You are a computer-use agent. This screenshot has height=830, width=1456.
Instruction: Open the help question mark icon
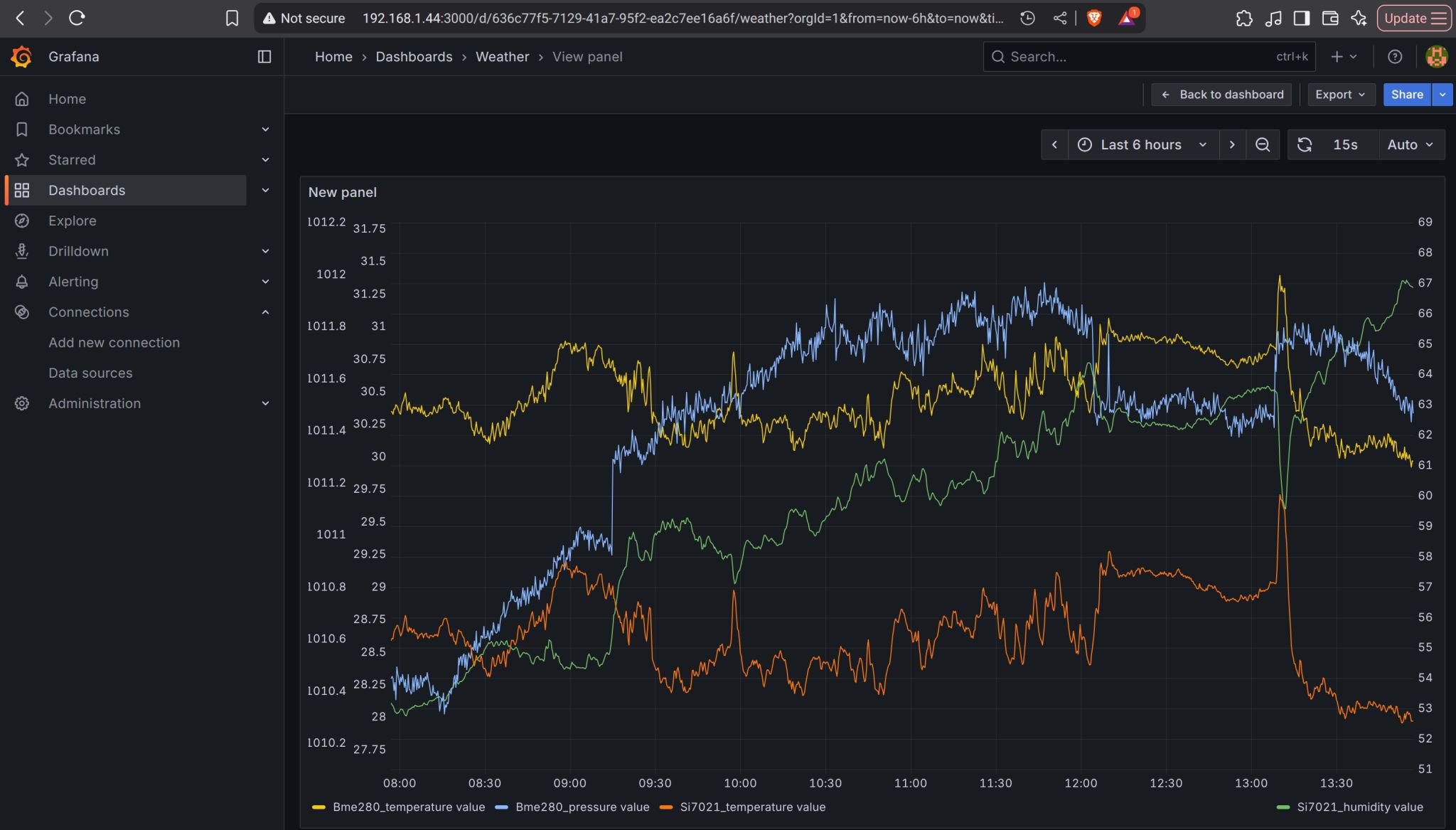click(1395, 56)
